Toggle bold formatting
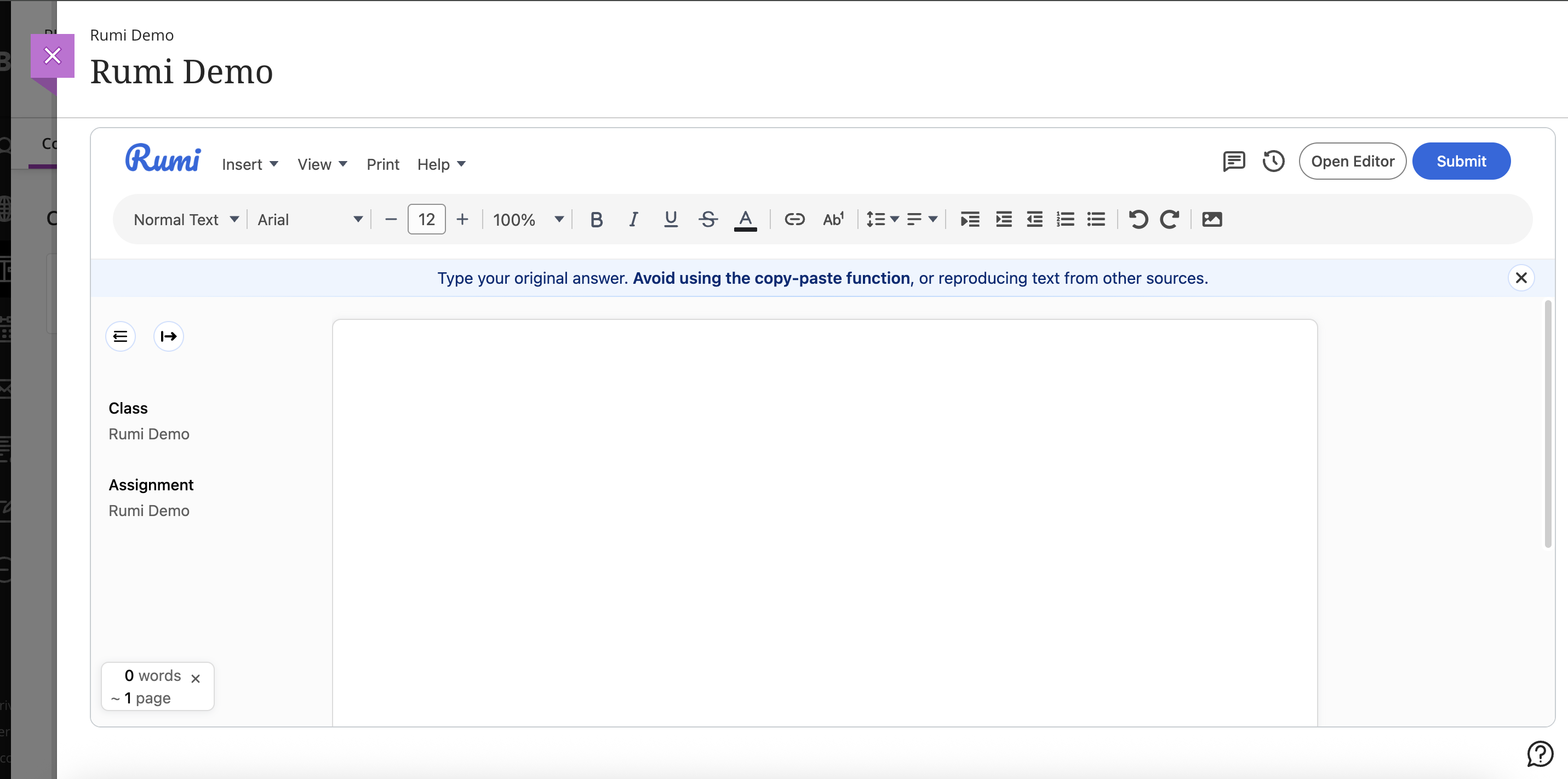Image resolution: width=1568 pixels, height=779 pixels. coord(596,219)
